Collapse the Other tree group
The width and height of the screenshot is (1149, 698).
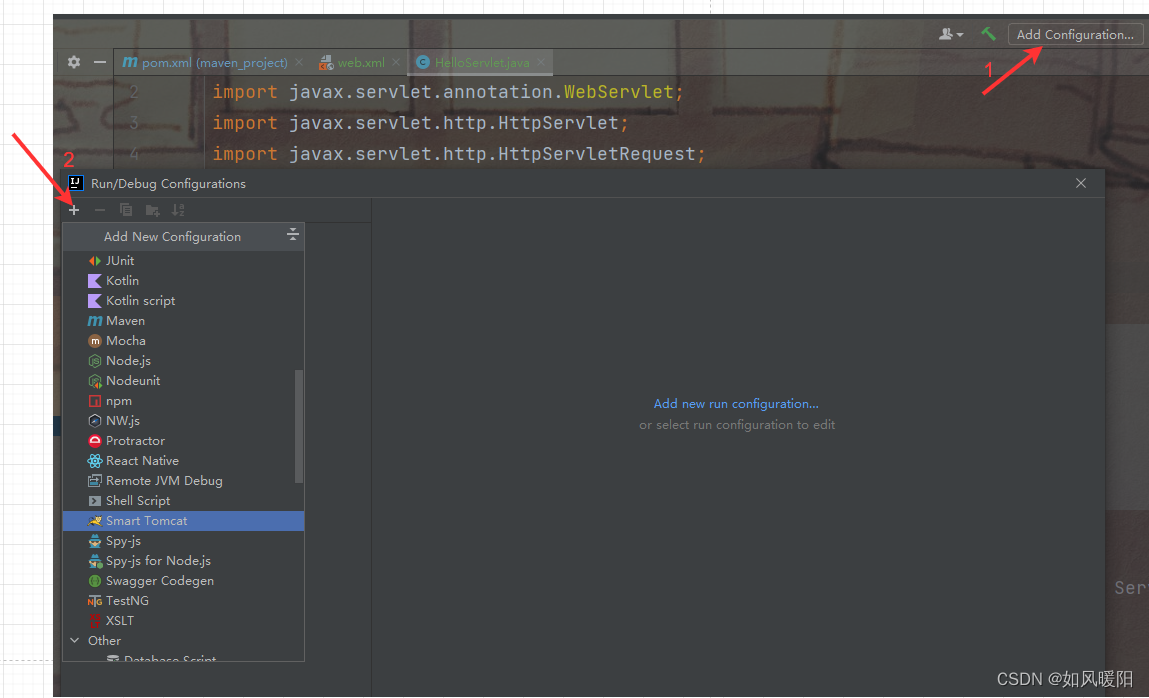tap(74, 640)
